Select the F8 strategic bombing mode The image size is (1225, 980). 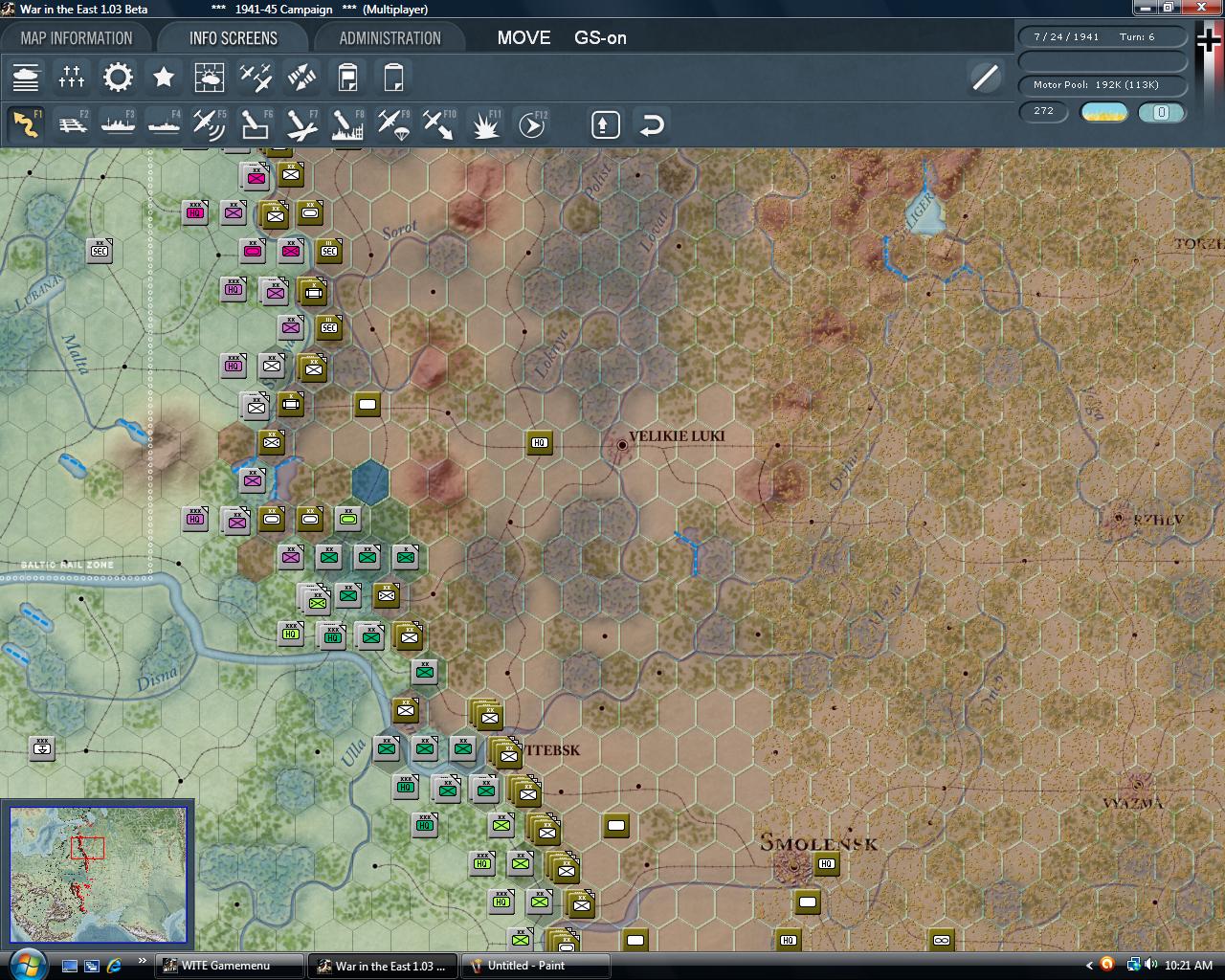pyautogui.click(x=347, y=123)
